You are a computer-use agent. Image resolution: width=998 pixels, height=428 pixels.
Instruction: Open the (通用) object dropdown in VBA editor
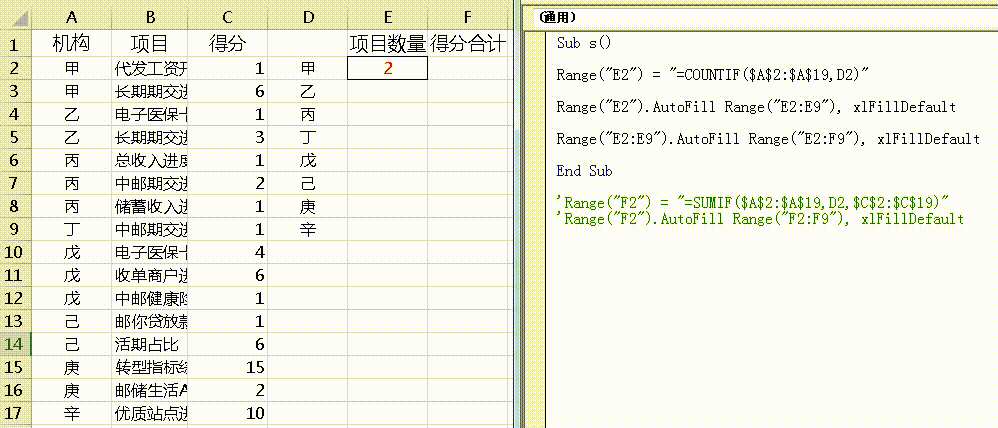click(762, 17)
